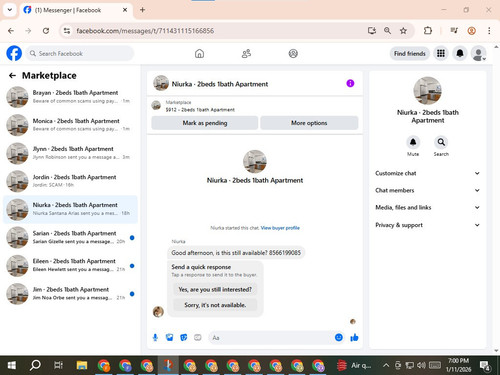Open the browser zoom magnifier icon in address bar

(x=387, y=31)
